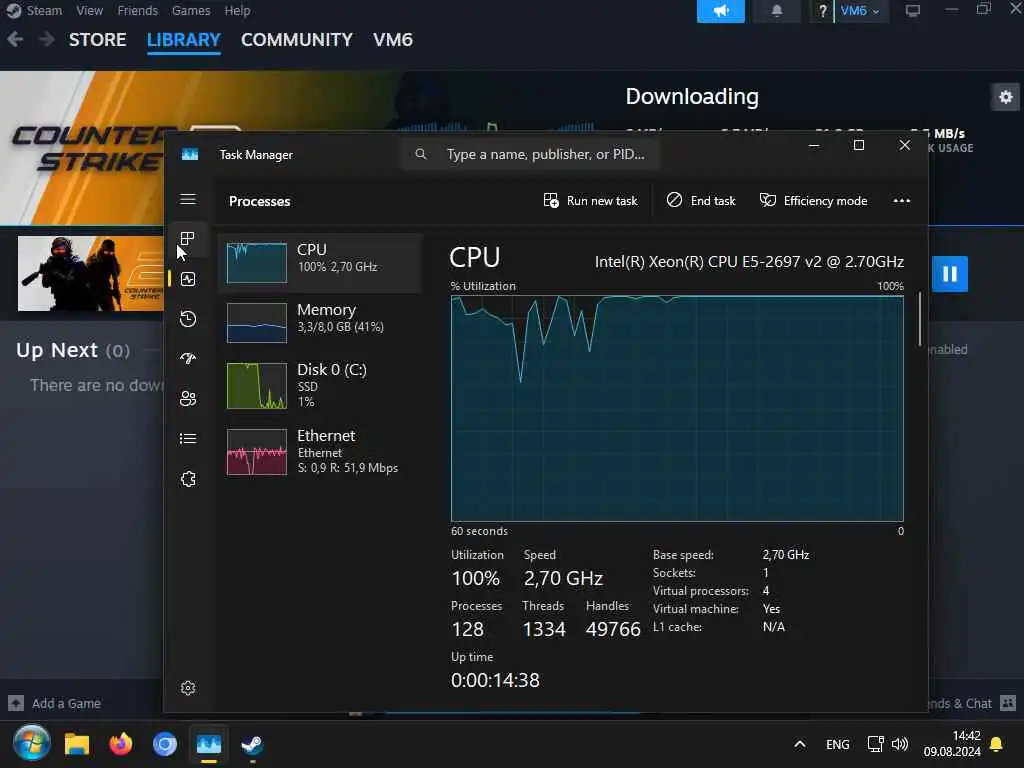Launch Chromium browser from taskbar

165,744
